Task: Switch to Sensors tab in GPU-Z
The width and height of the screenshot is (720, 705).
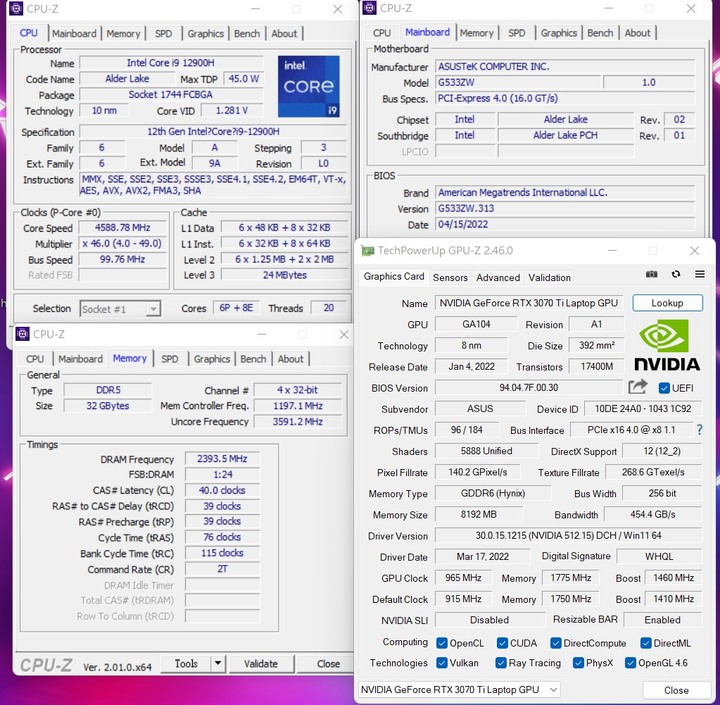Action: (x=450, y=277)
